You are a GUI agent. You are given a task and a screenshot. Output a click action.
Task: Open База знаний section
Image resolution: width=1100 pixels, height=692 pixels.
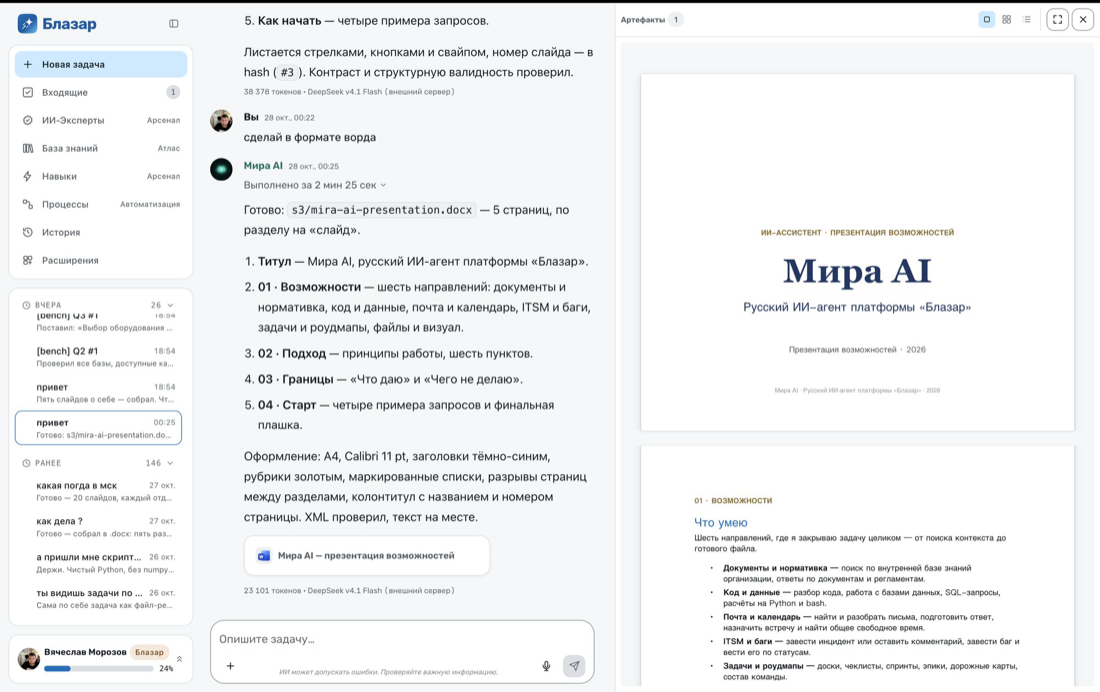pyautogui.click(x=100, y=148)
